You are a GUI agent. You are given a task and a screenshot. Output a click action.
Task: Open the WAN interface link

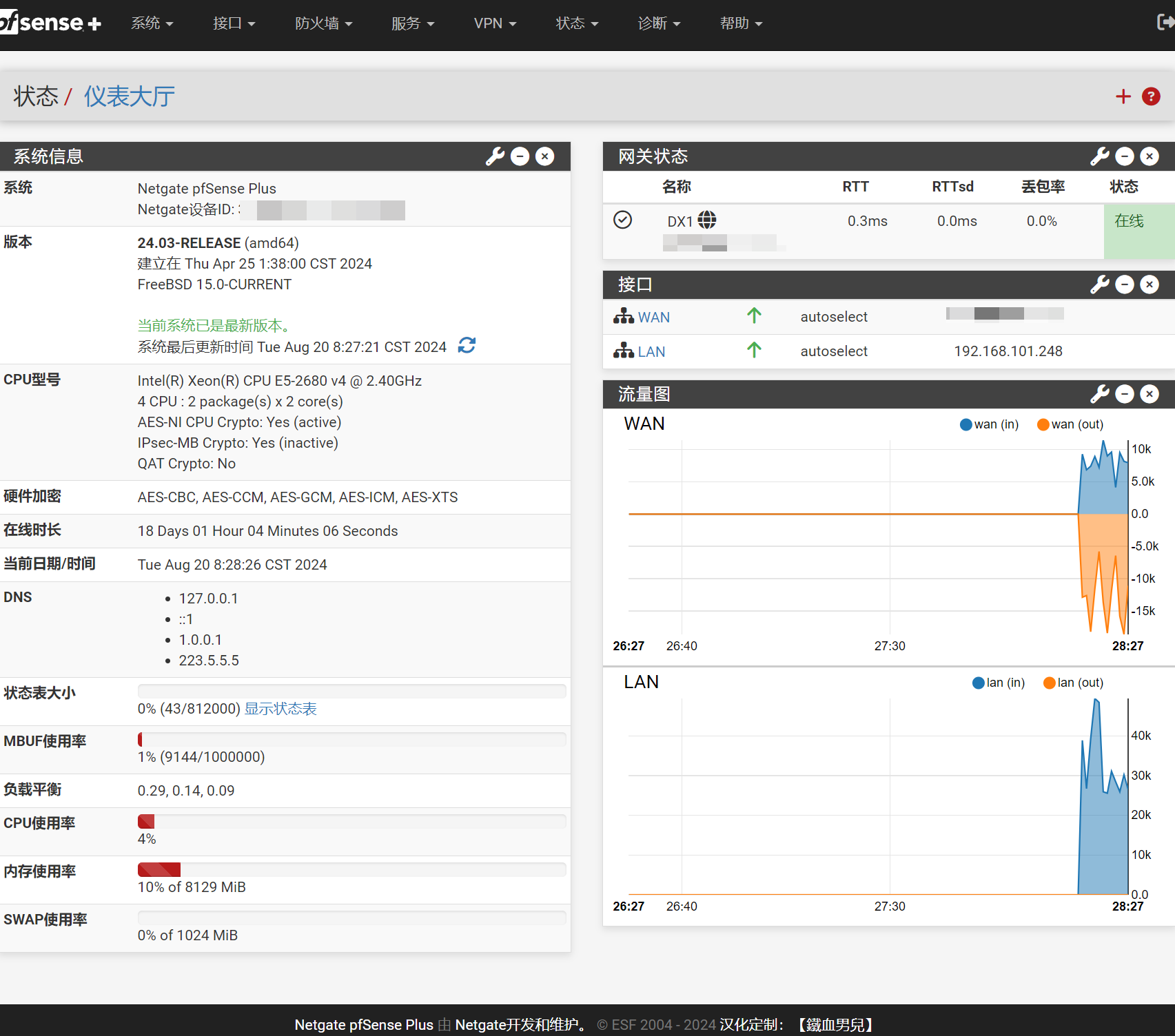(x=653, y=318)
